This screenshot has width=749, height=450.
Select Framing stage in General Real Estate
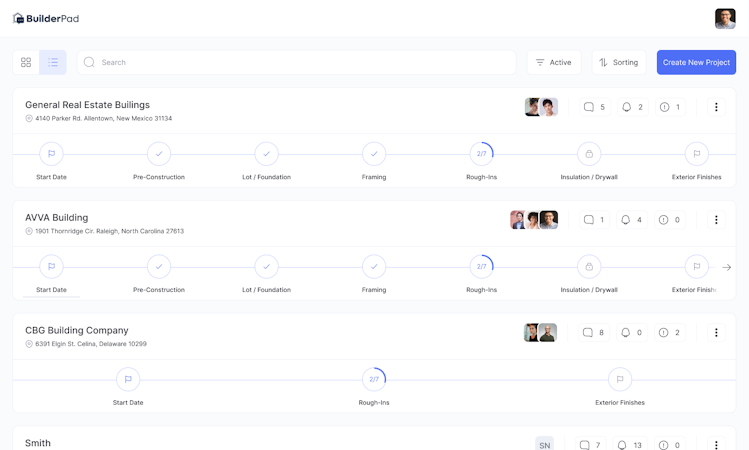374,154
